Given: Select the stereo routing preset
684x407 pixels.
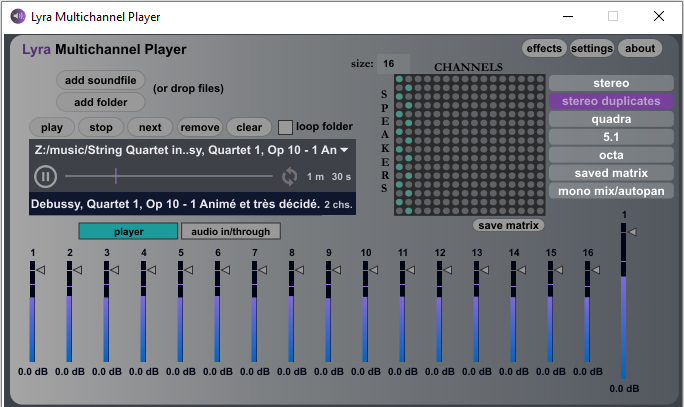Looking at the screenshot, I should (x=611, y=83).
